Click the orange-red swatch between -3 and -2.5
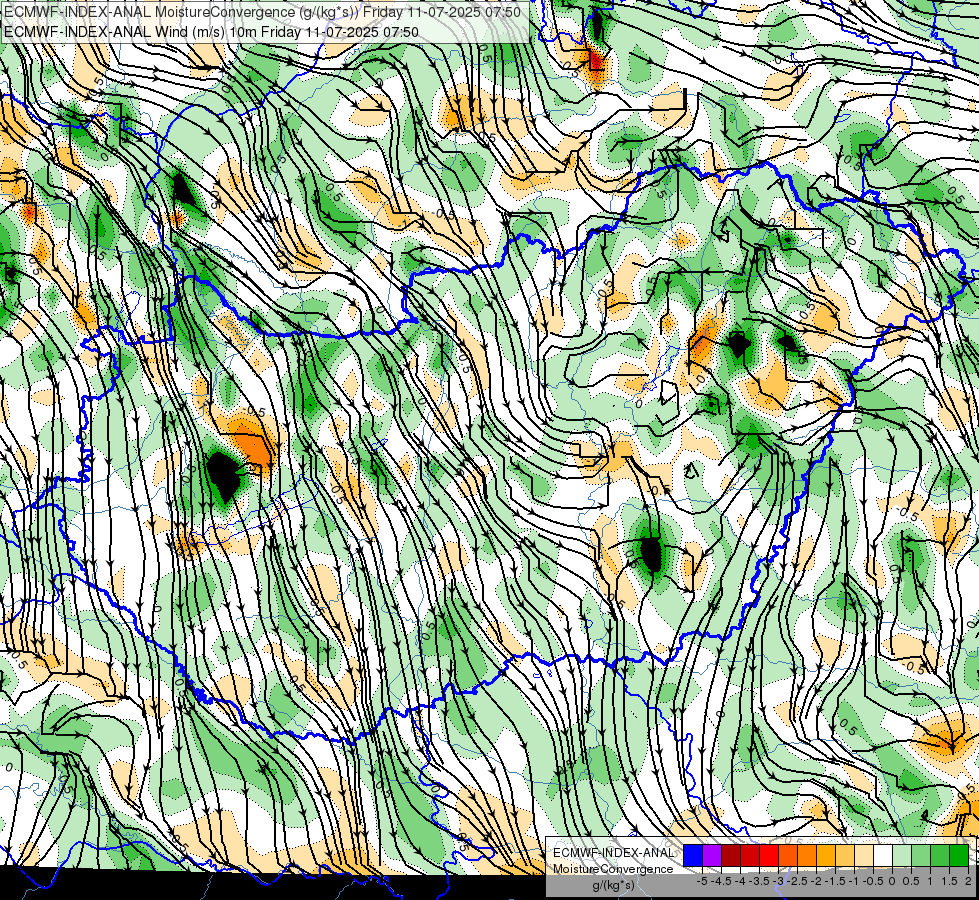 788,855
